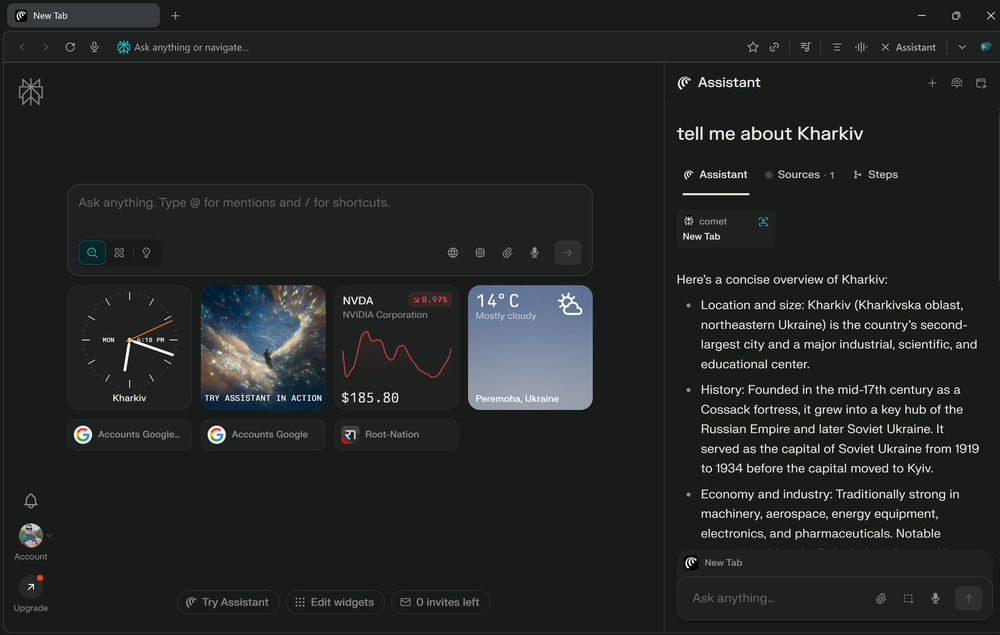This screenshot has height=635, width=1000.
Task: Open the playlist/discover icon in the toolbar
Action: 805,47
